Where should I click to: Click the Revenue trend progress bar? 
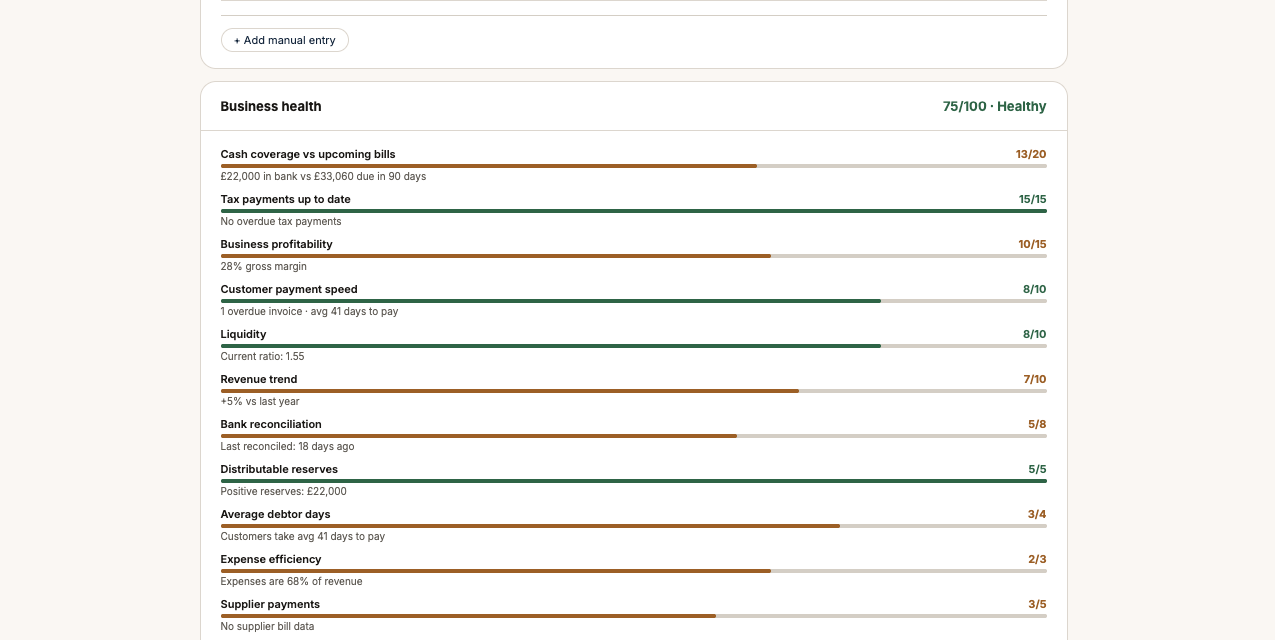tap(634, 391)
